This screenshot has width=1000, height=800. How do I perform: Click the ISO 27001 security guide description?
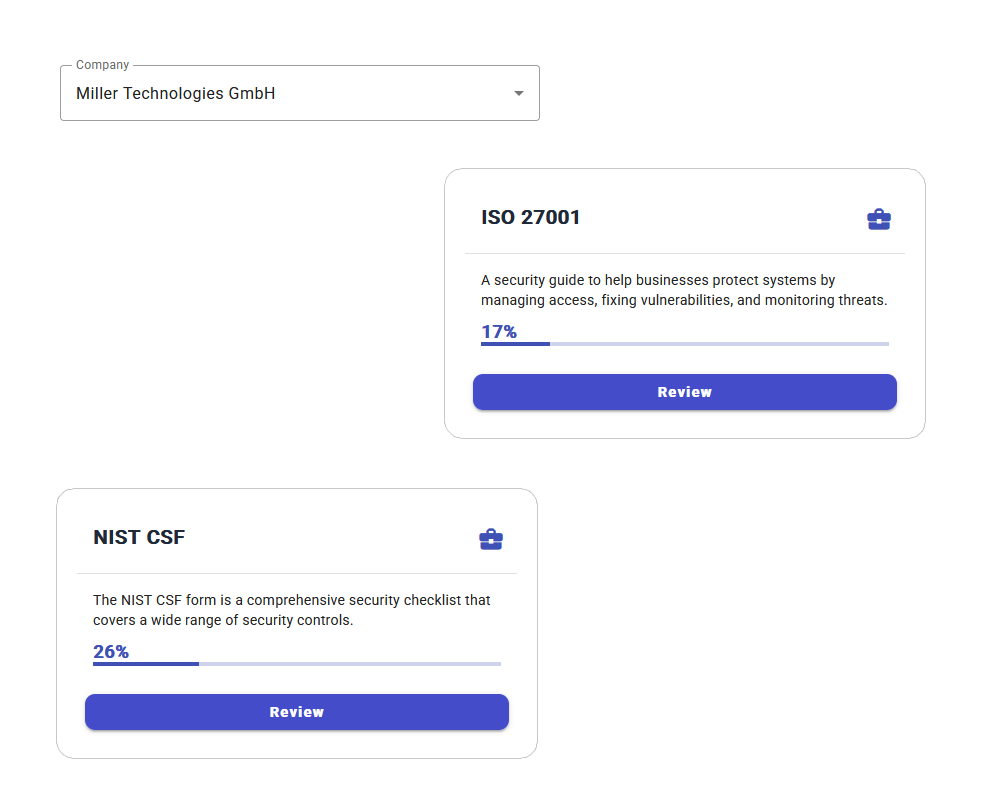point(684,290)
